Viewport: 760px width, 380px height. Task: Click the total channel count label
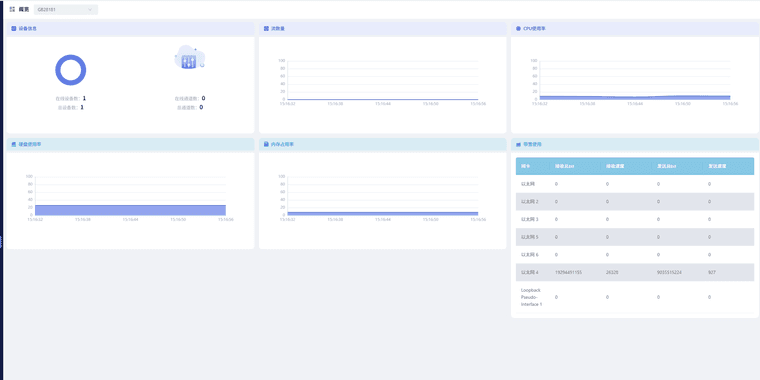pyautogui.click(x=187, y=108)
